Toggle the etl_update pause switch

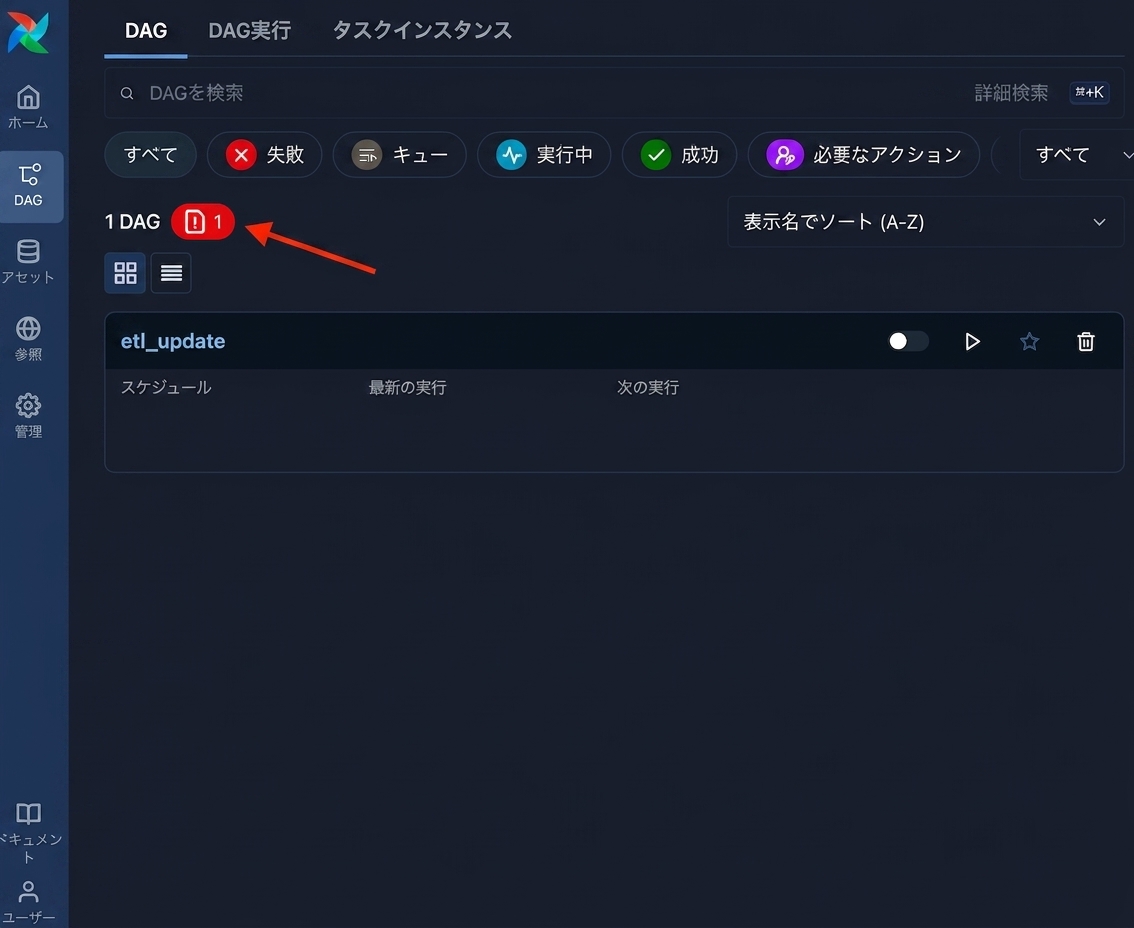tap(908, 341)
